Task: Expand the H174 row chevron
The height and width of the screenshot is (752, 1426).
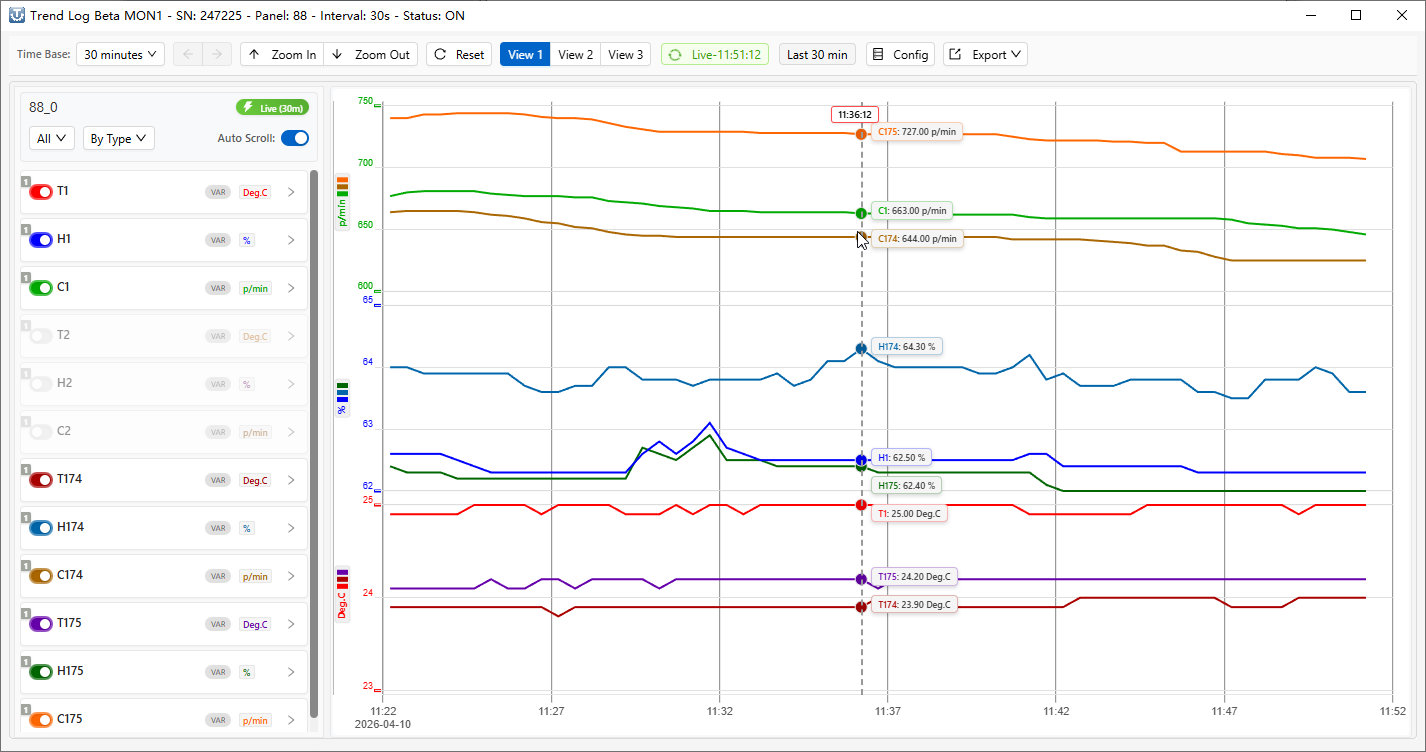Action: click(x=291, y=528)
